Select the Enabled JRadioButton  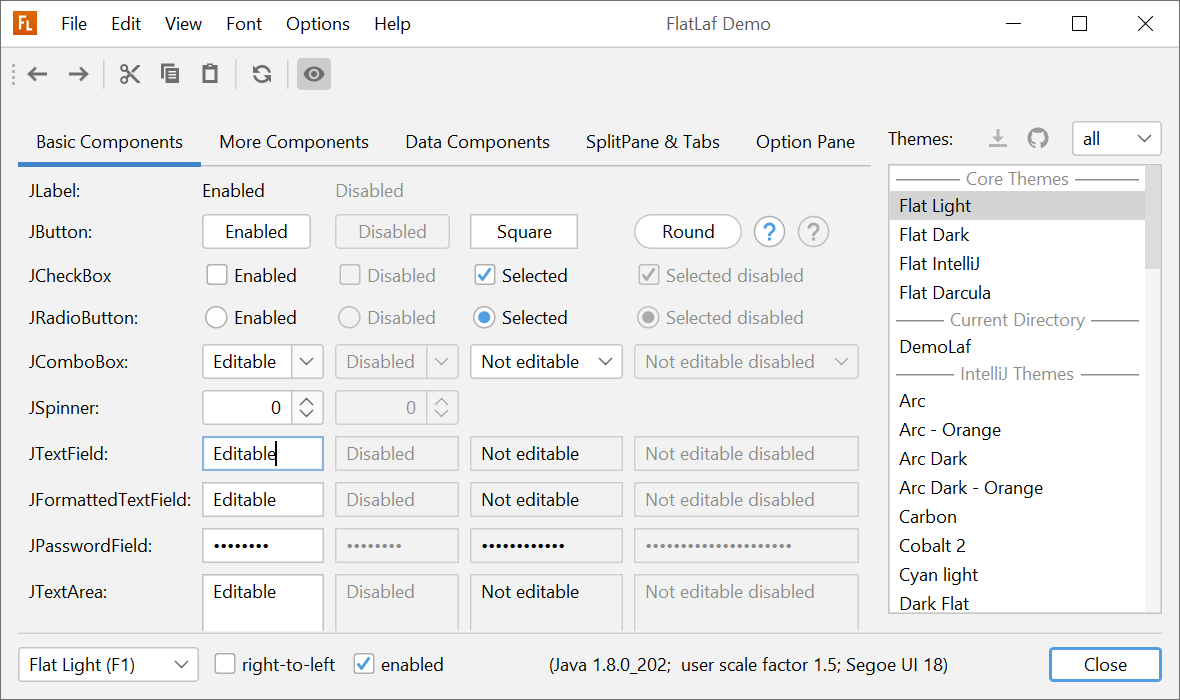(216, 318)
